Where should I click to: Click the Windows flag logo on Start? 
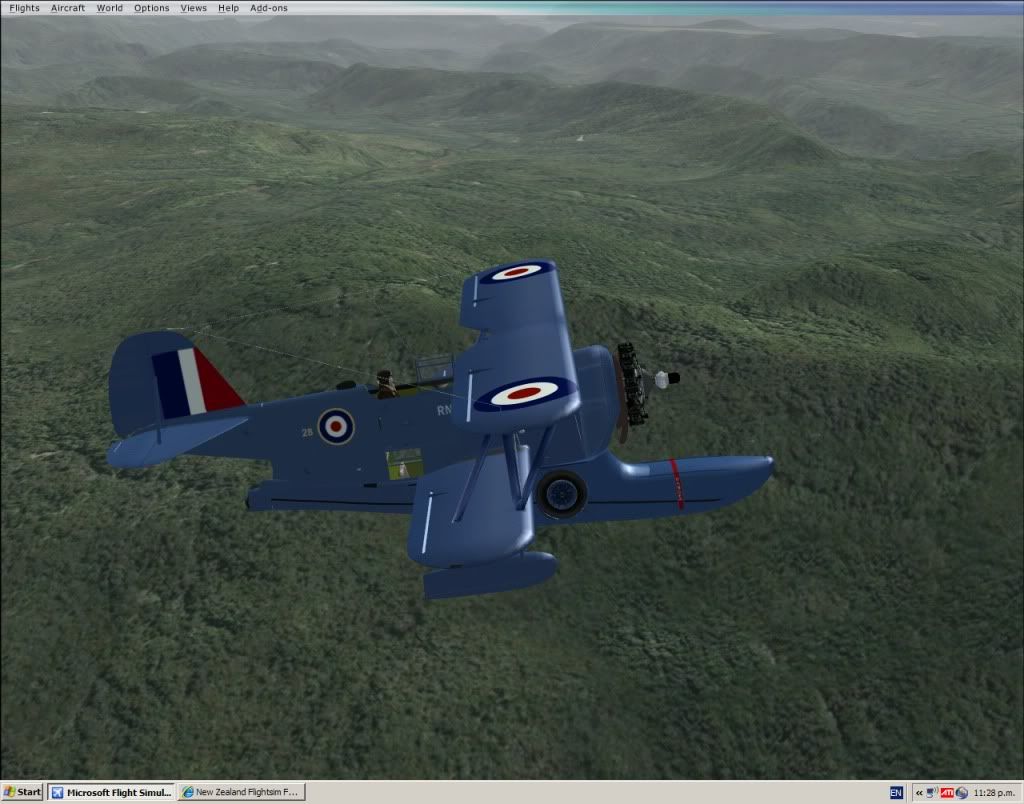click(x=9, y=792)
